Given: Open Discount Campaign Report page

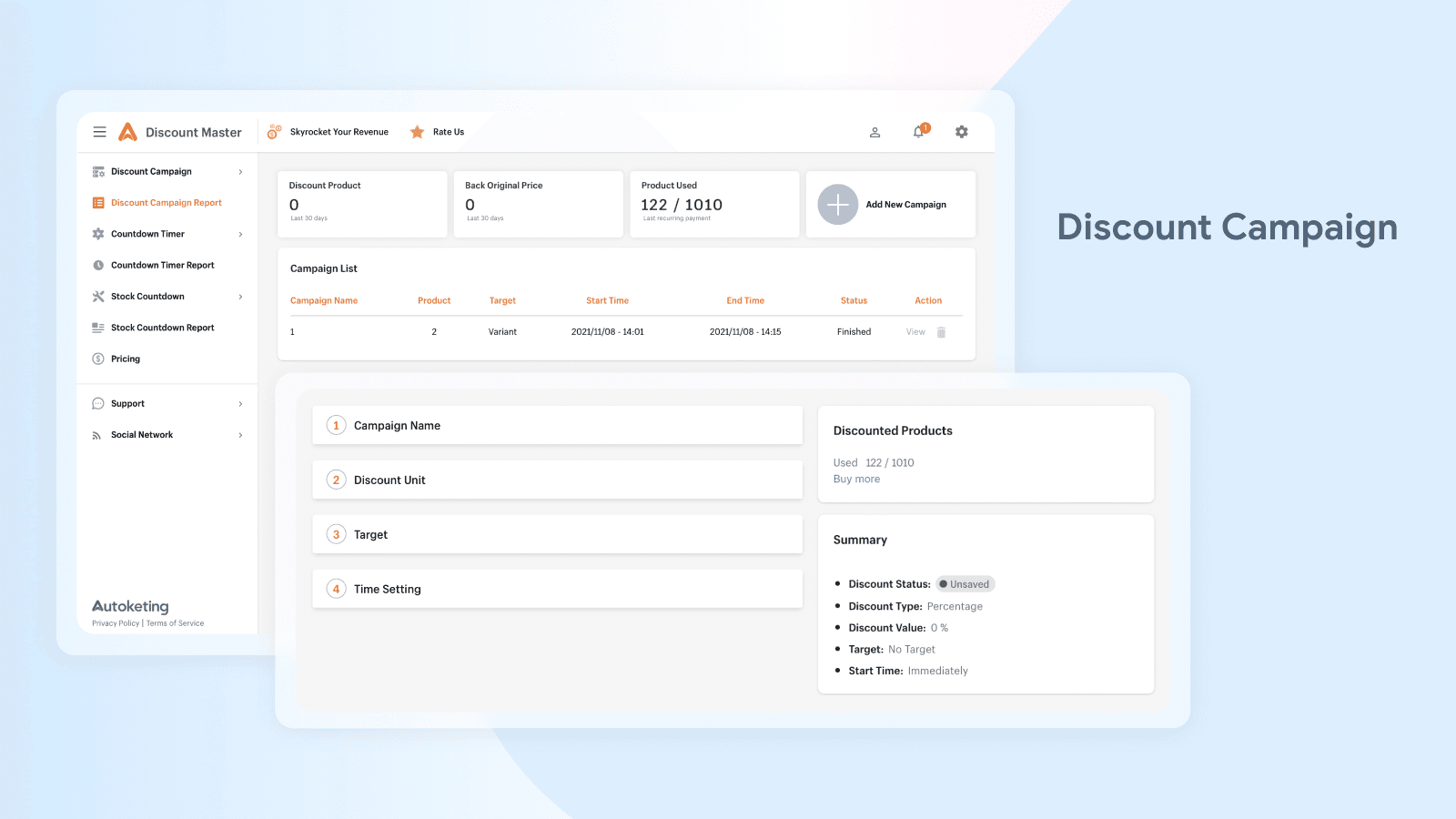Looking at the screenshot, I should coord(167,203).
